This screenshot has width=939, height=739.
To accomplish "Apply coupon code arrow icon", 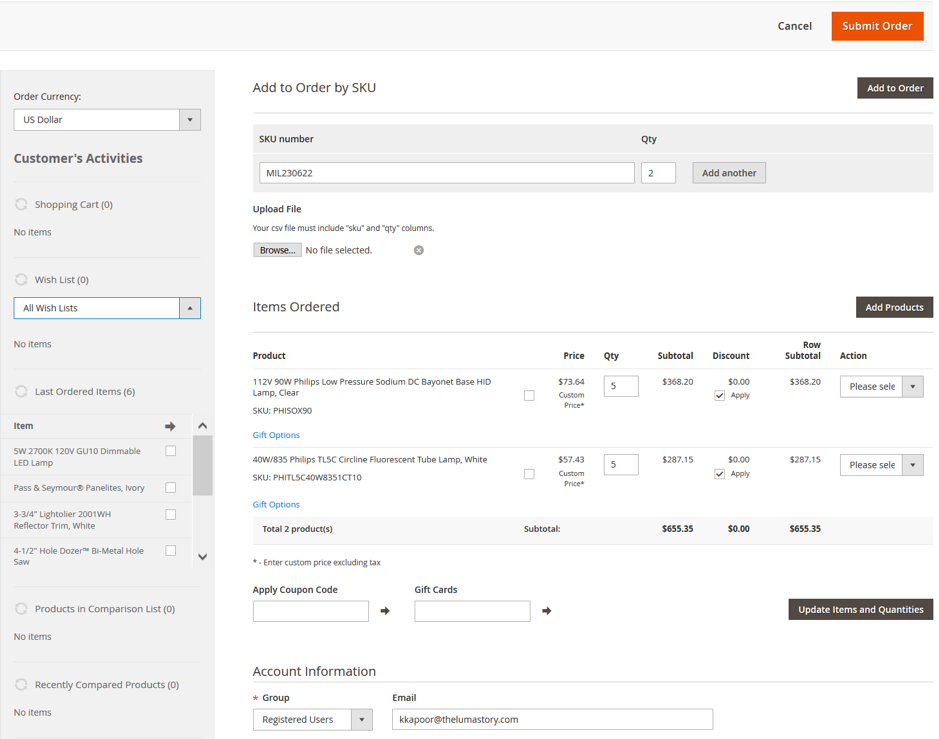I will [x=385, y=611].
